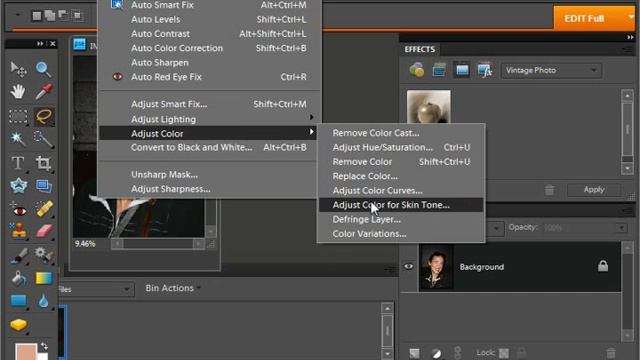Select the Quick Selection brush tool
Image resolution: width=640 pixels, height=360 pixels.
pyautogui.click(x=43, y=139)
